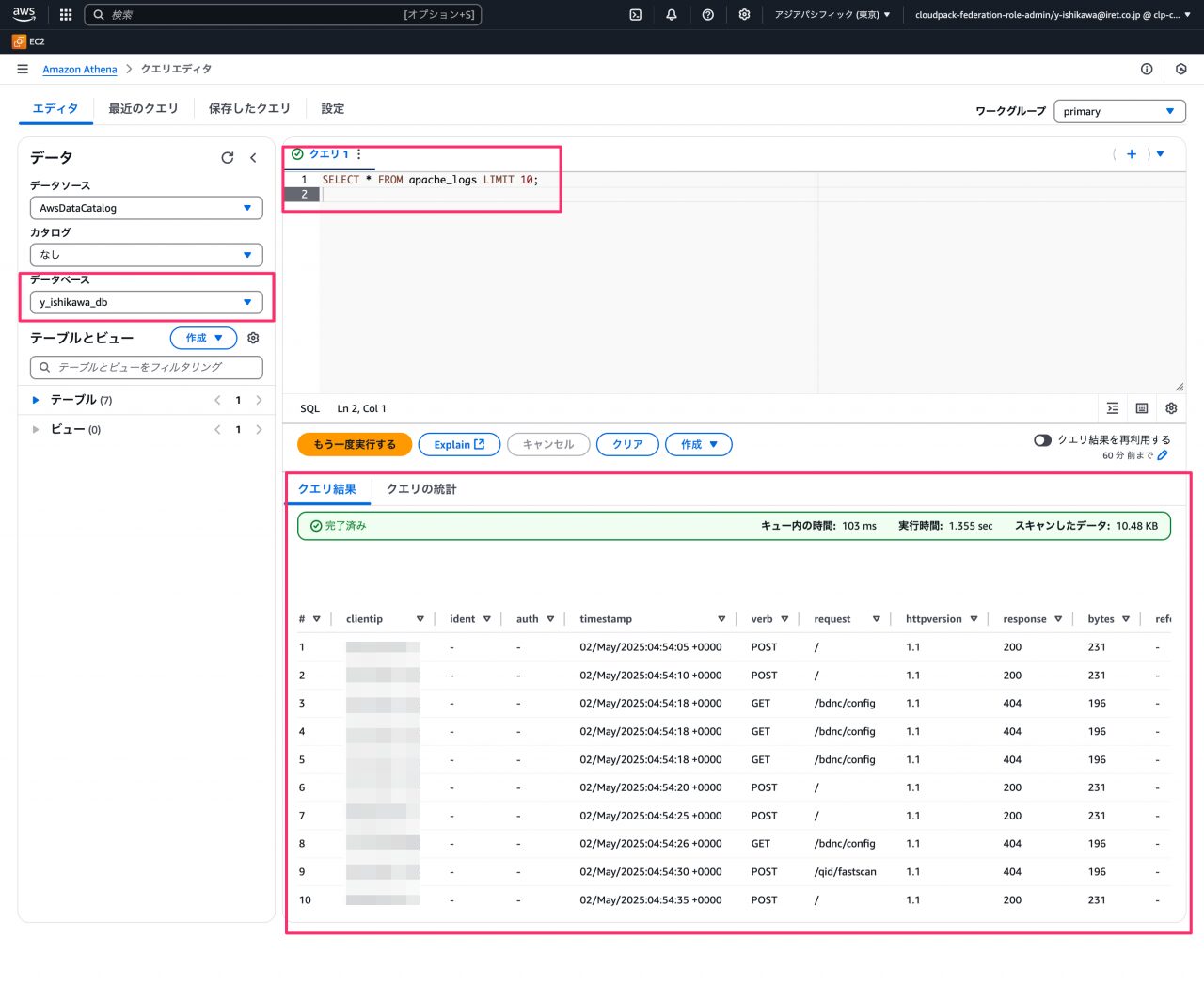Screen dimensions: 1204x986
Task: Grab the editor resize handle
Action: (x=1179, y=387)
